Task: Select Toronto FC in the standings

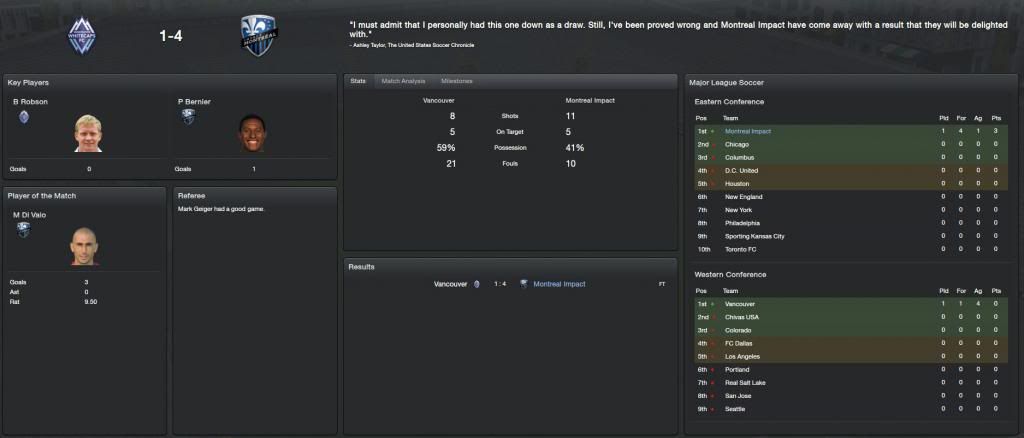Action: [x=744, y=249]
